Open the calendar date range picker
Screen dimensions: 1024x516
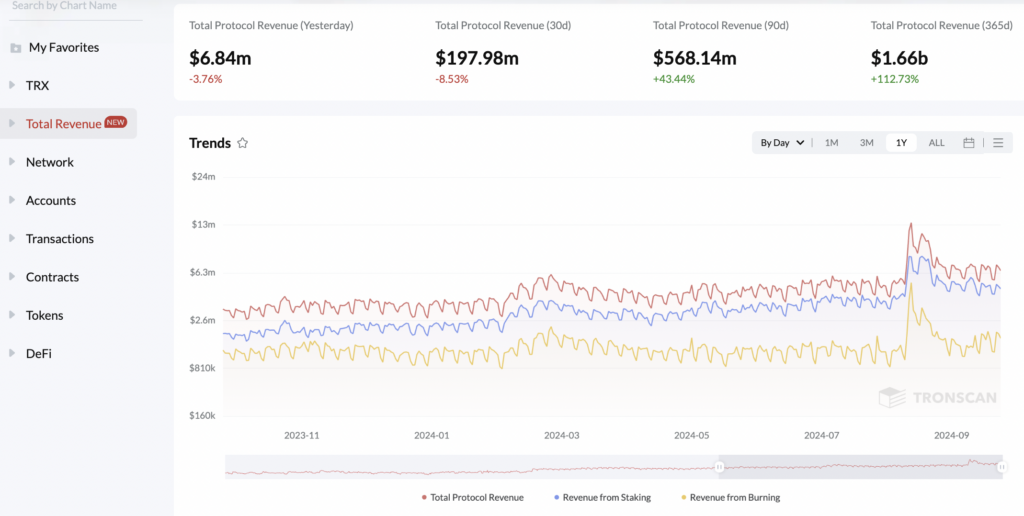(x=968, y=142)
